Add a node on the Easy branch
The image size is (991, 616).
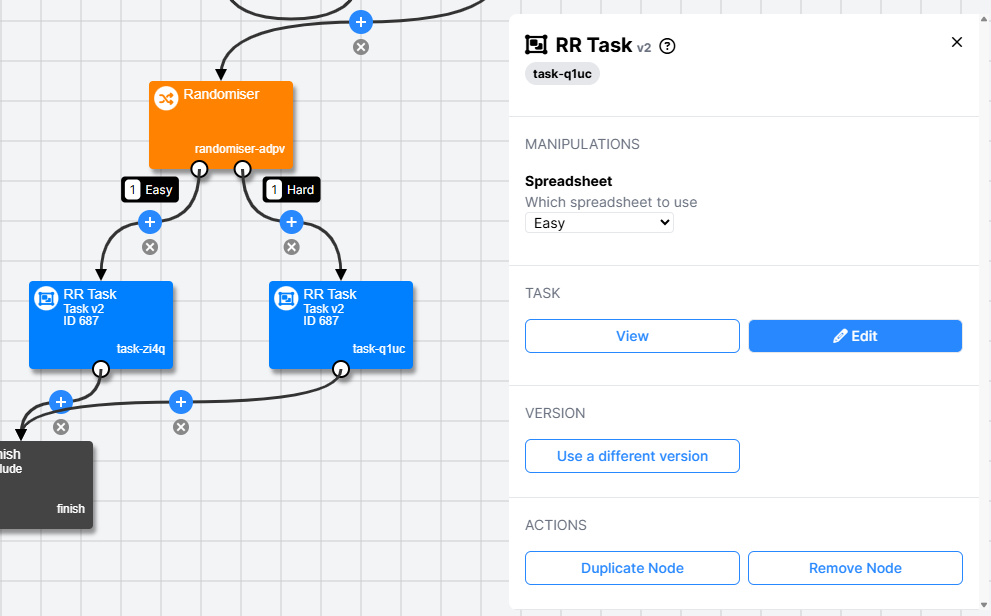pos(150,222)
